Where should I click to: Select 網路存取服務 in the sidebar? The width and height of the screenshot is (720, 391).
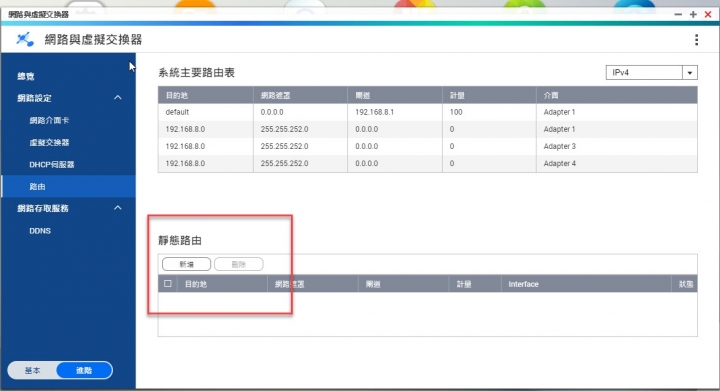click(43, 208)
